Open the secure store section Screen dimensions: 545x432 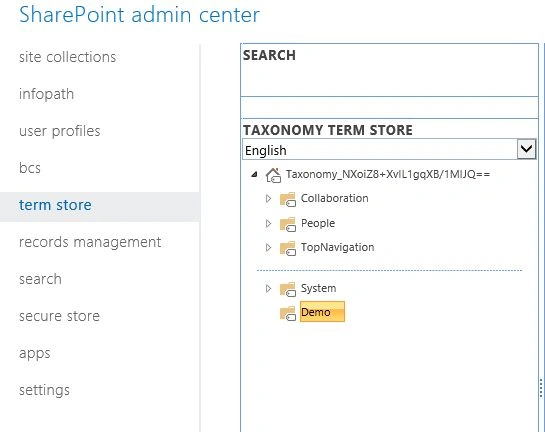[x=59, y=316]
